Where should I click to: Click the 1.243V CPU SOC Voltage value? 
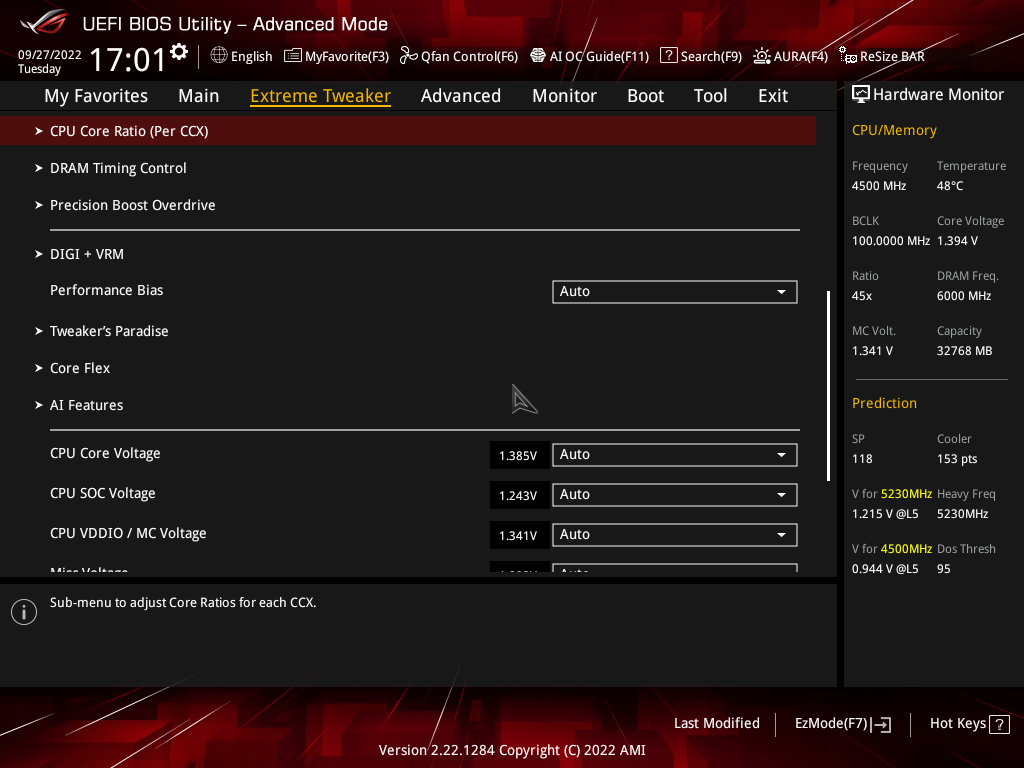click(x=519, y=496)
